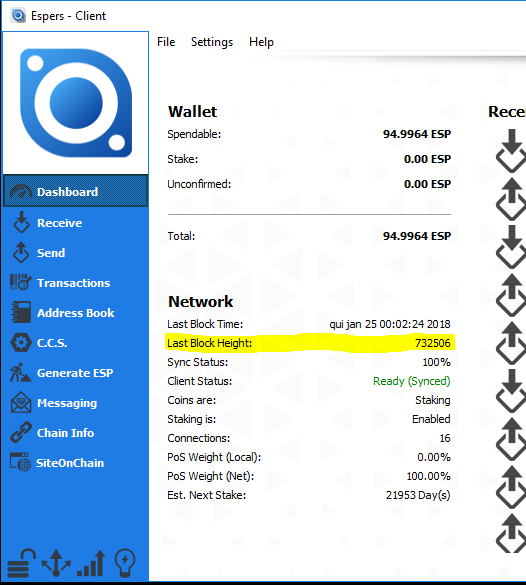Click the Unconfirmed: label
526x585 pixels.
(199, 184)
